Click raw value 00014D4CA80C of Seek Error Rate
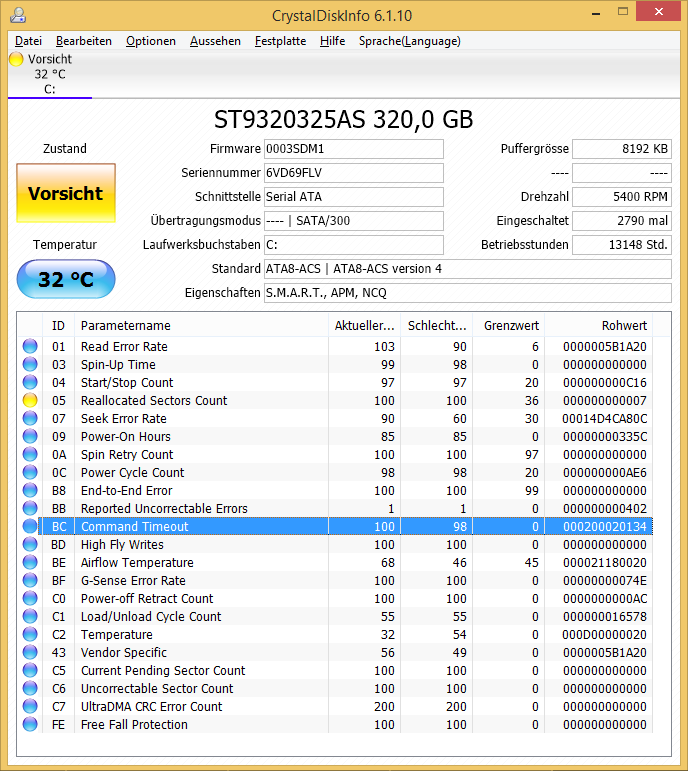The width and height of the screenshot is (688, 771). pos(604,419)
